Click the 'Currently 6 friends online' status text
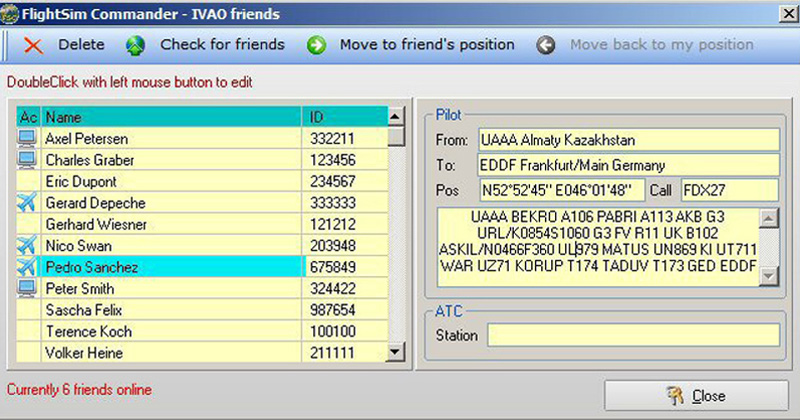 coord(79,389)
